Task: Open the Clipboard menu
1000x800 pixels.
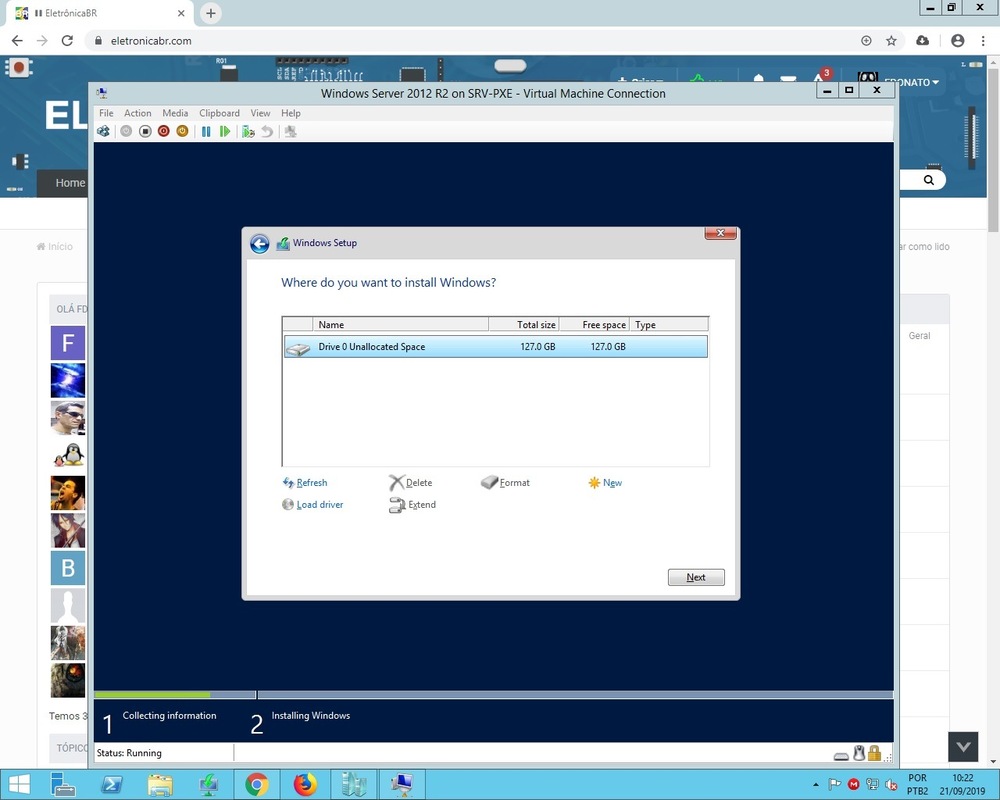Action: pos(219,113)
